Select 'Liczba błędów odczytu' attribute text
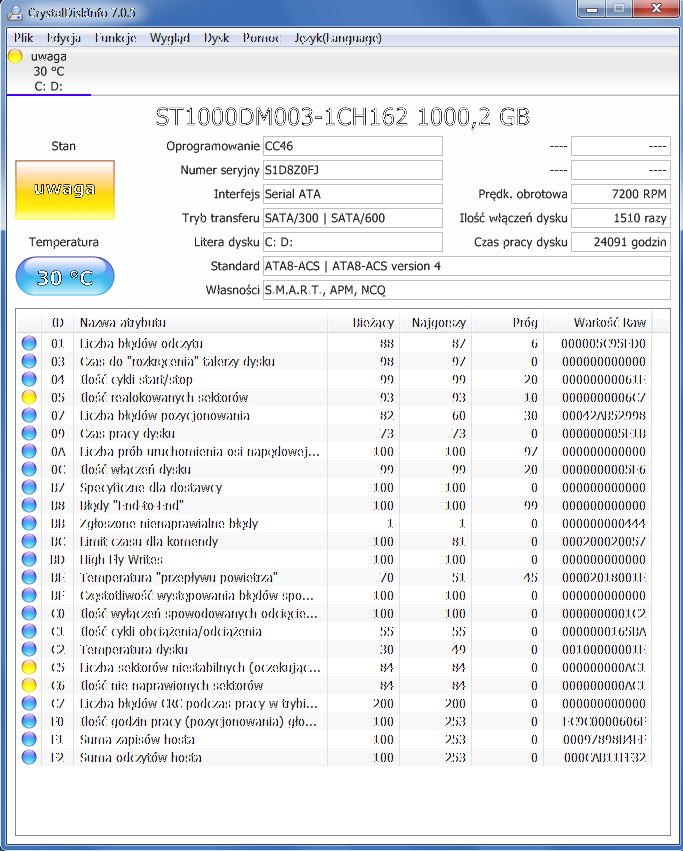Image resolution: width=683 pixels, height=851 pixels. click(141, 343)
